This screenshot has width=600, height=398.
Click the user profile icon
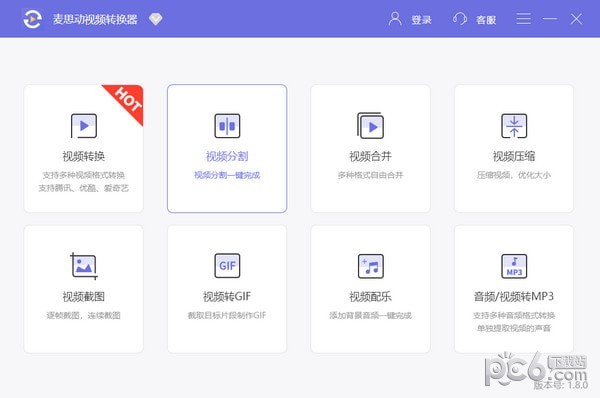tap(395, 19)
